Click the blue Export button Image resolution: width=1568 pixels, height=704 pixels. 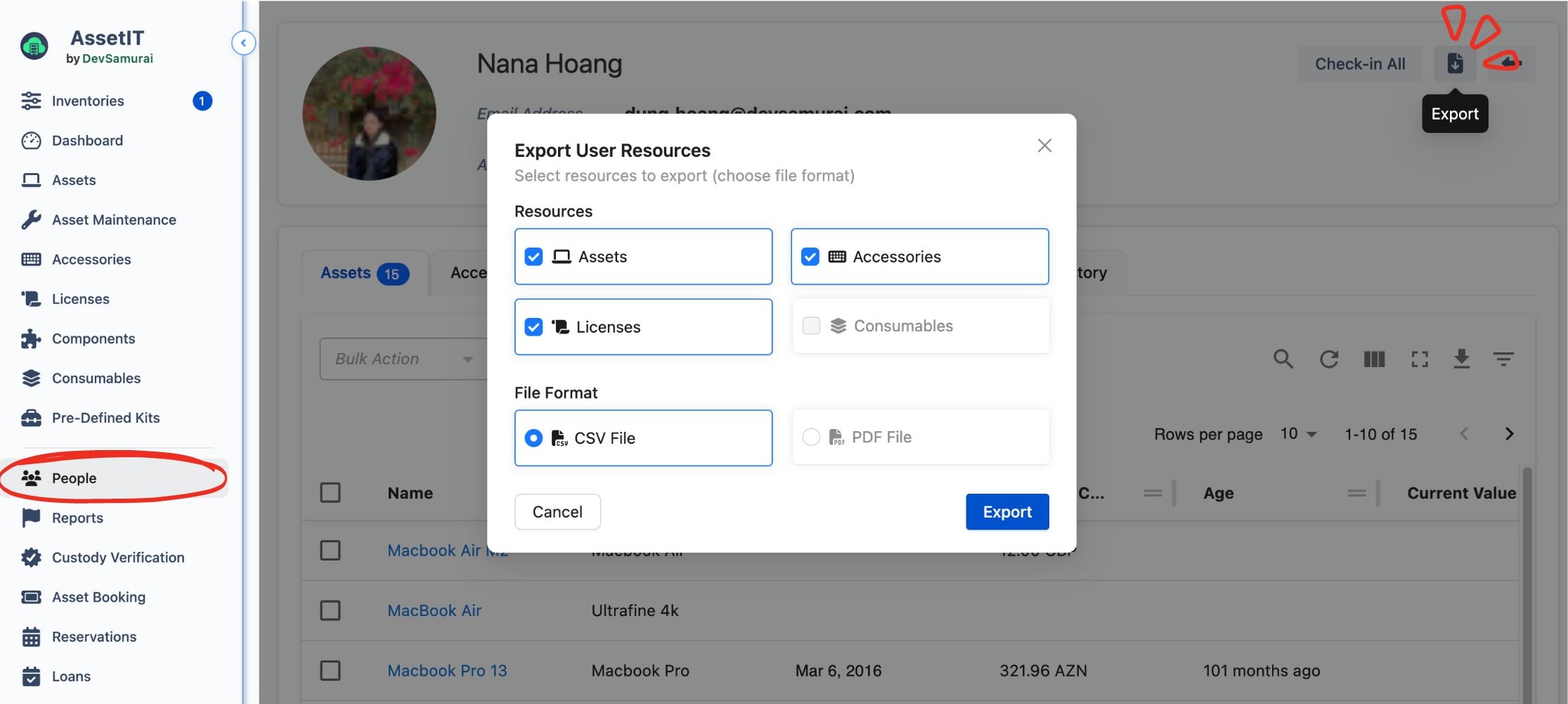click(x=1006, y=512)
